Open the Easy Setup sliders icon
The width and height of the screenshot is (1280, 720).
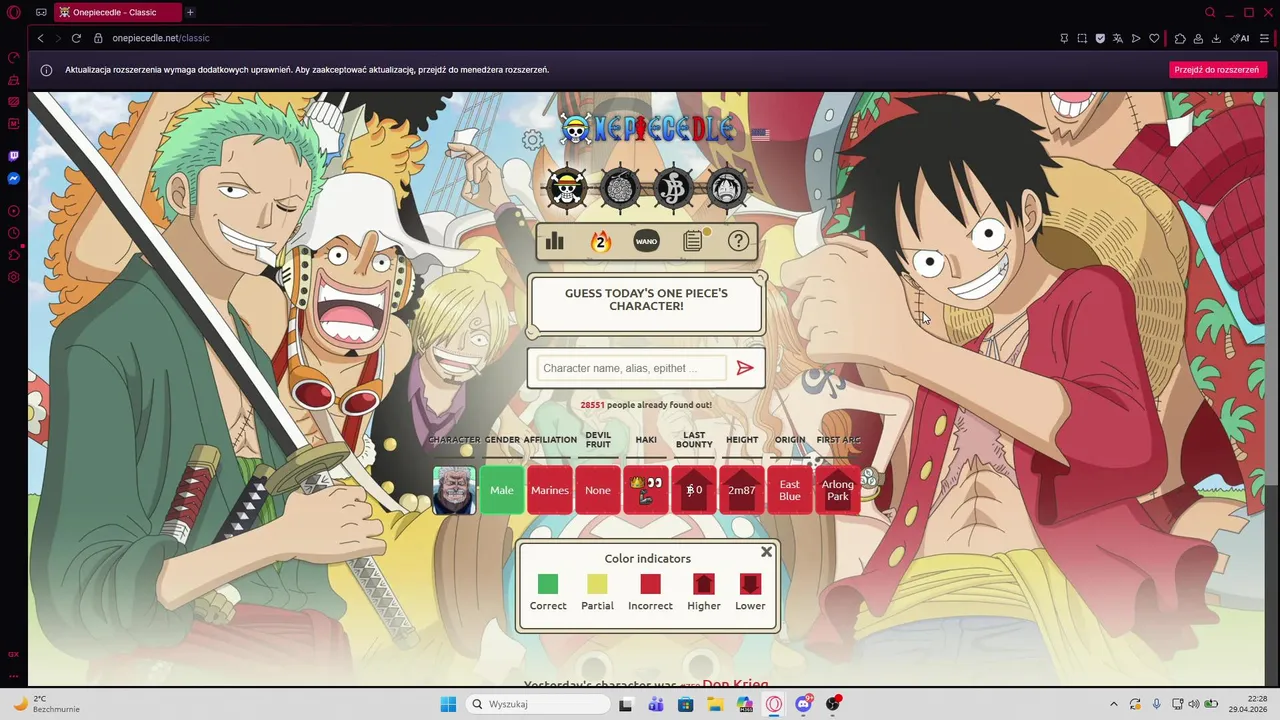pos(1265,38)
